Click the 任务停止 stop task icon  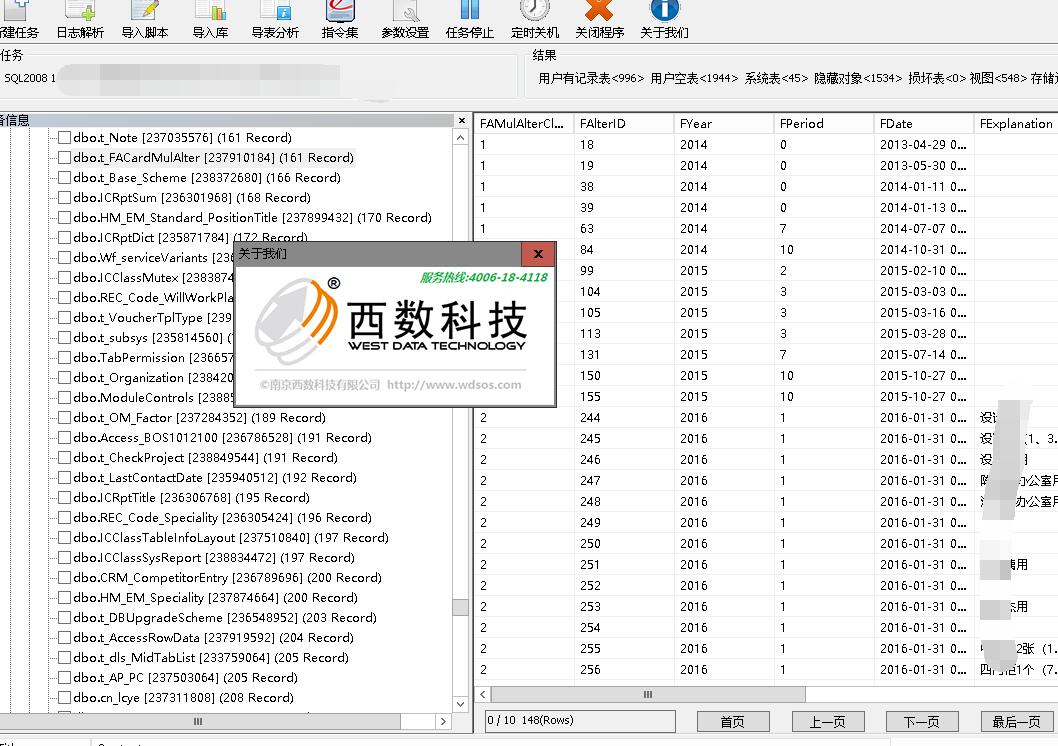(x=470, y=20)
